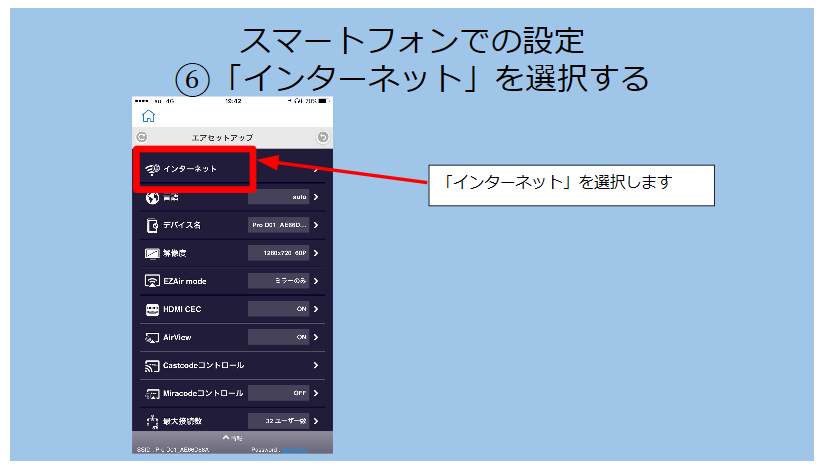Click the bottom info bar collapse arrow
This screenshot has width=825, height=469.
click(x=226, y=438)
